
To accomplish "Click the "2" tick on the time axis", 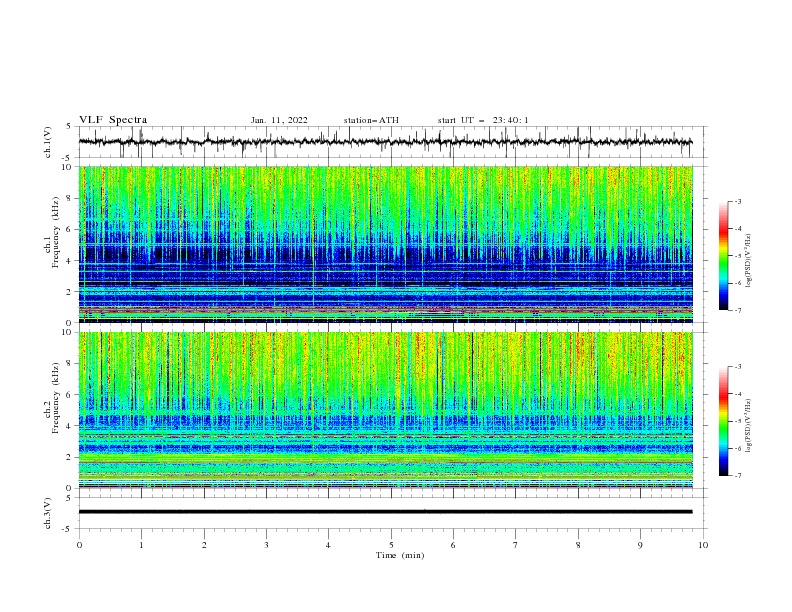I will pyautogui.click(x=204, y=545).
